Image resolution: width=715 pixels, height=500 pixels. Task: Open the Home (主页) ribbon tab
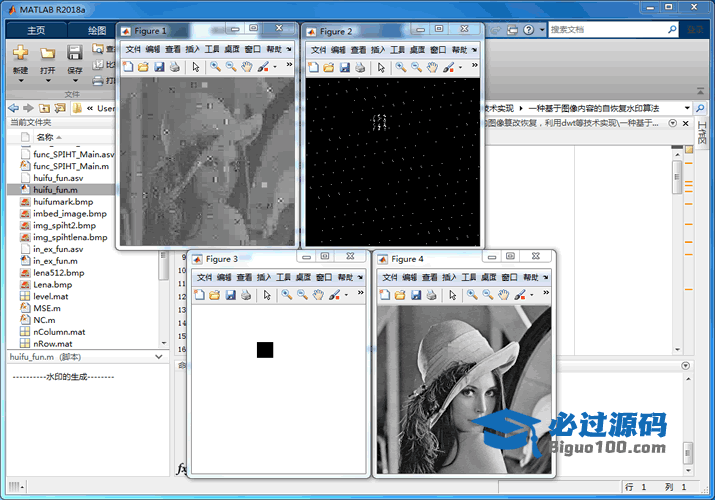coord(36,31)
